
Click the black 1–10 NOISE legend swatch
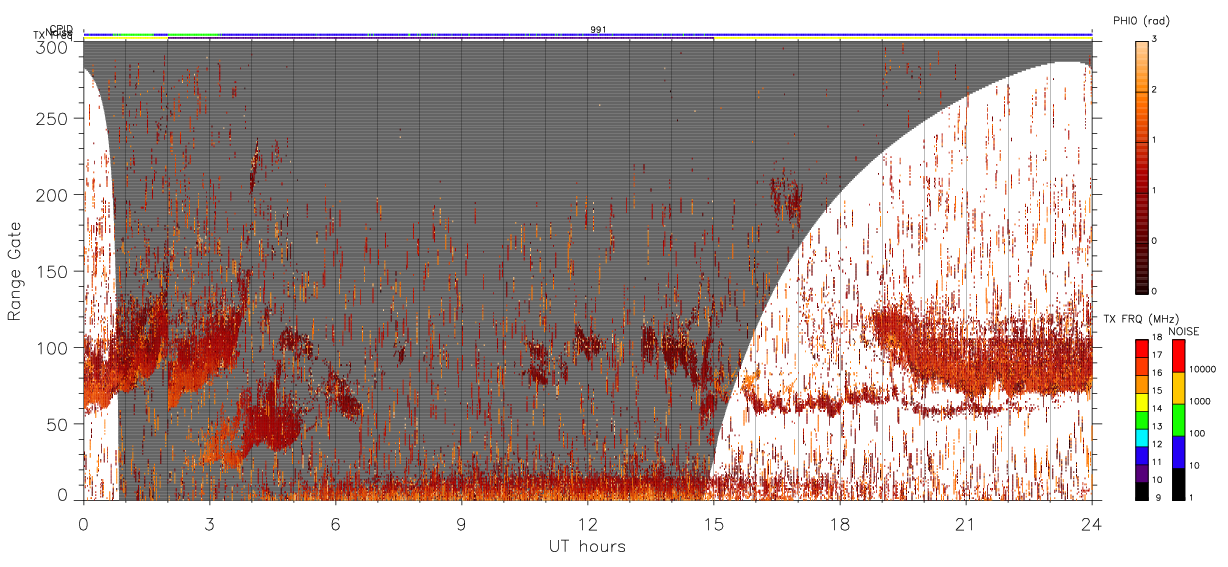click(1179, 484)
